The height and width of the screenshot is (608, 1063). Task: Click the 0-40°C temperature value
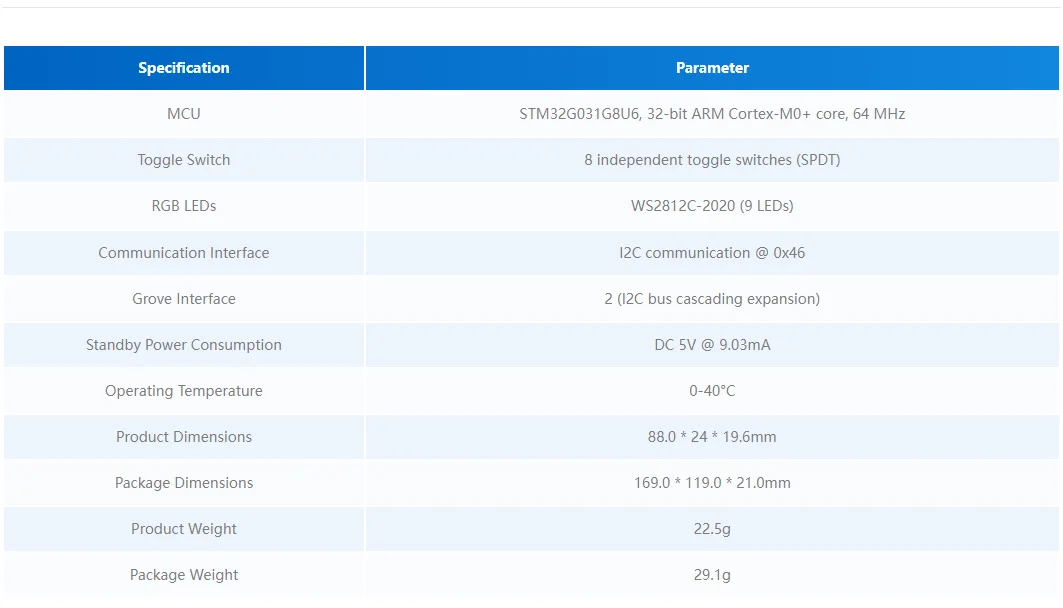[712, 391]
